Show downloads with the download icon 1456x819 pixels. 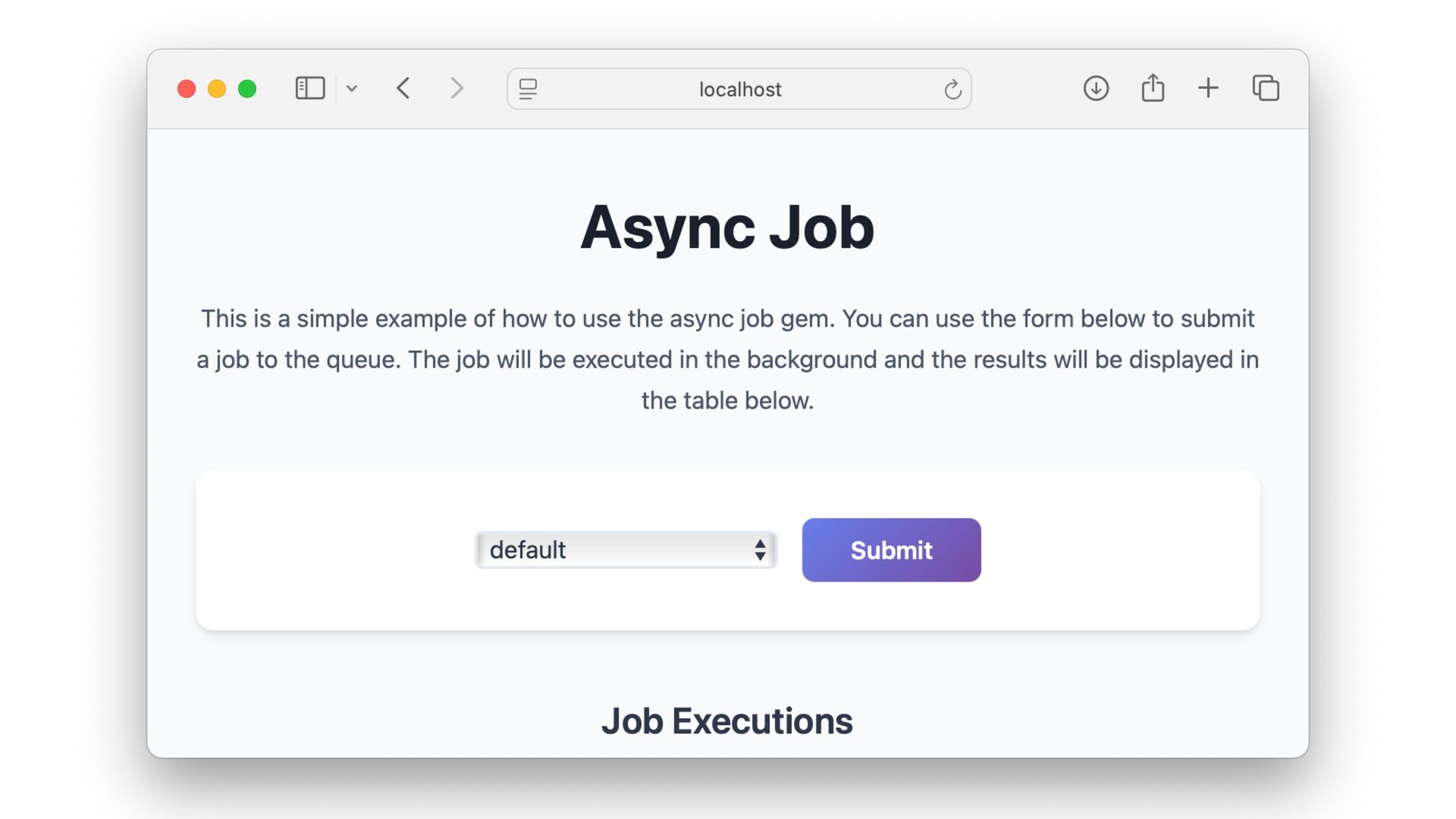click(x=1096, y=89)
